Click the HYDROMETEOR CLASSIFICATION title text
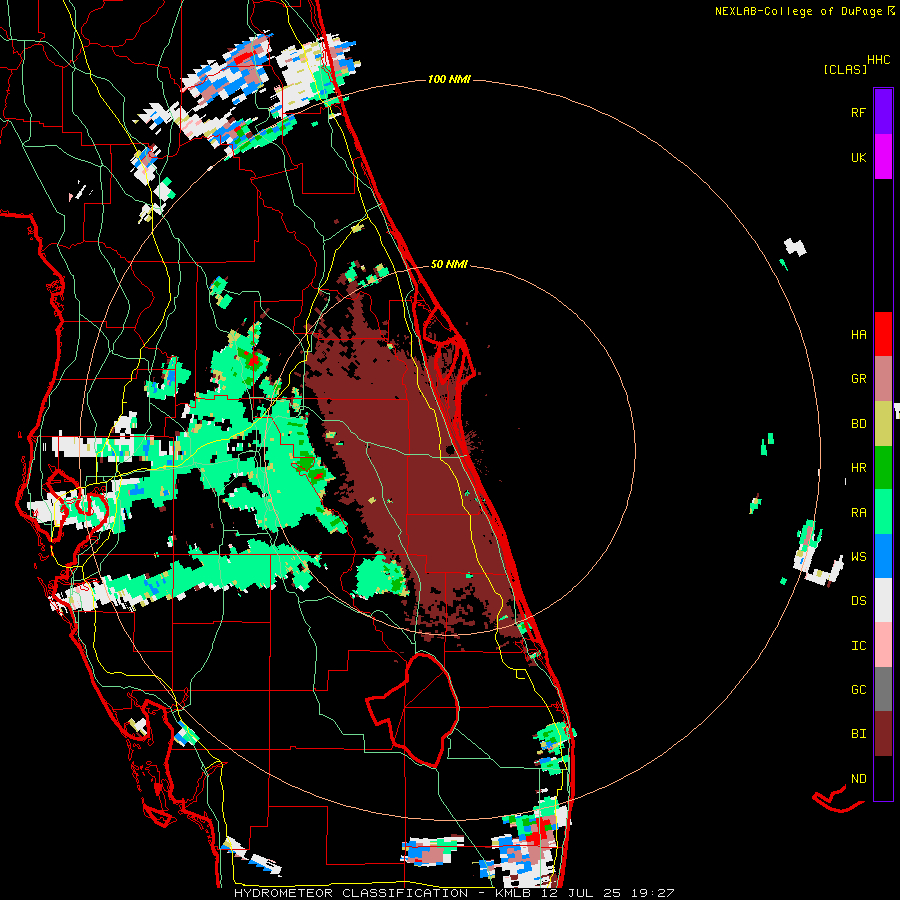The height and width of the screenshot is (900, 900). (x=351, y=893)
